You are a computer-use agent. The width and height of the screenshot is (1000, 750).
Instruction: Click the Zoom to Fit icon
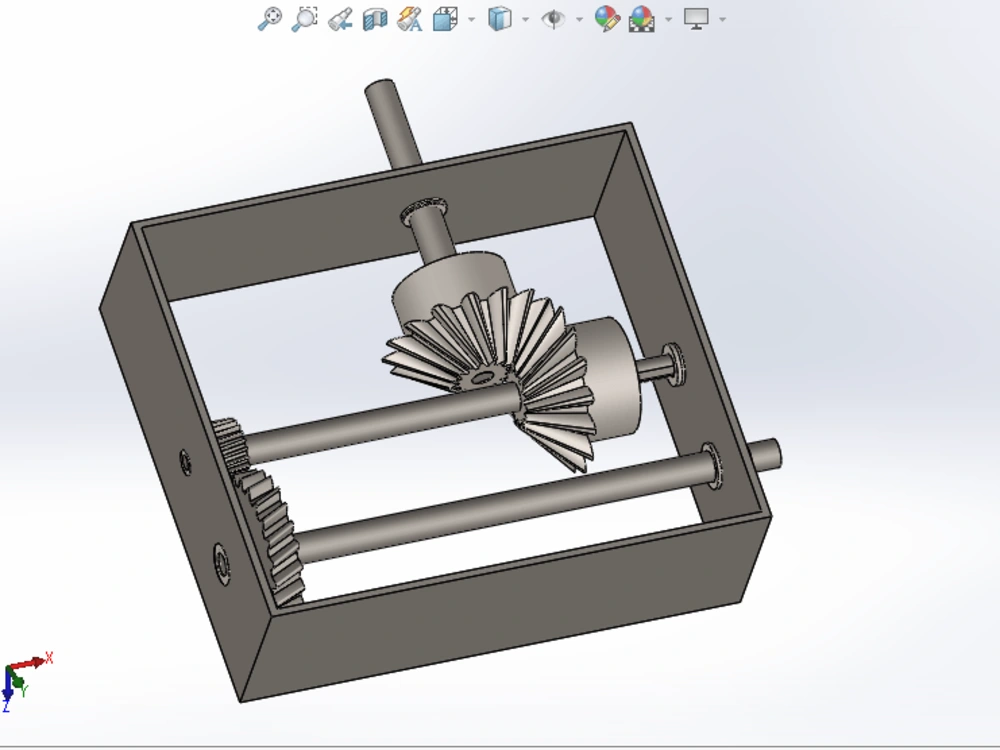tap(270, 18)
